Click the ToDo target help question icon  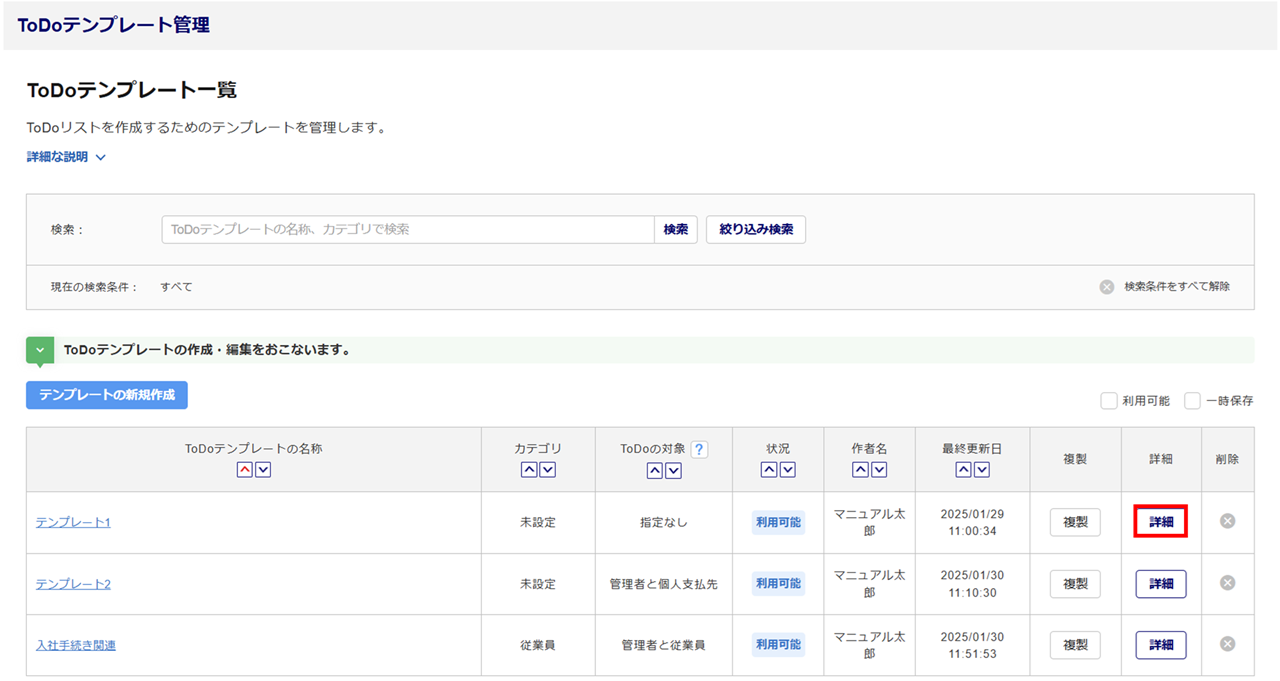click(x=699, y=449)
